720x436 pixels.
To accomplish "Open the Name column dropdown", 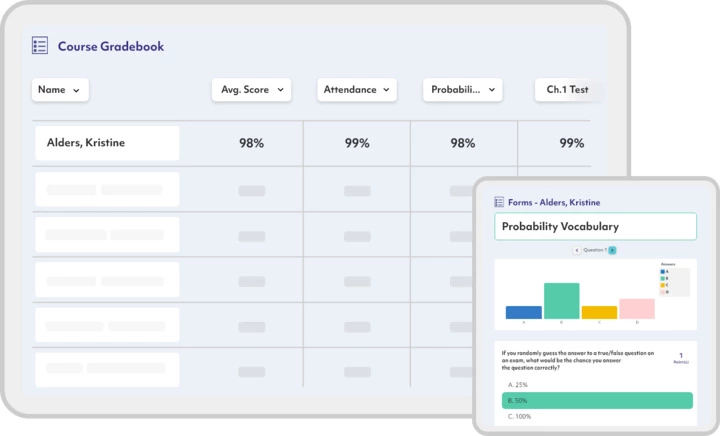I will [x=61, y=90].
